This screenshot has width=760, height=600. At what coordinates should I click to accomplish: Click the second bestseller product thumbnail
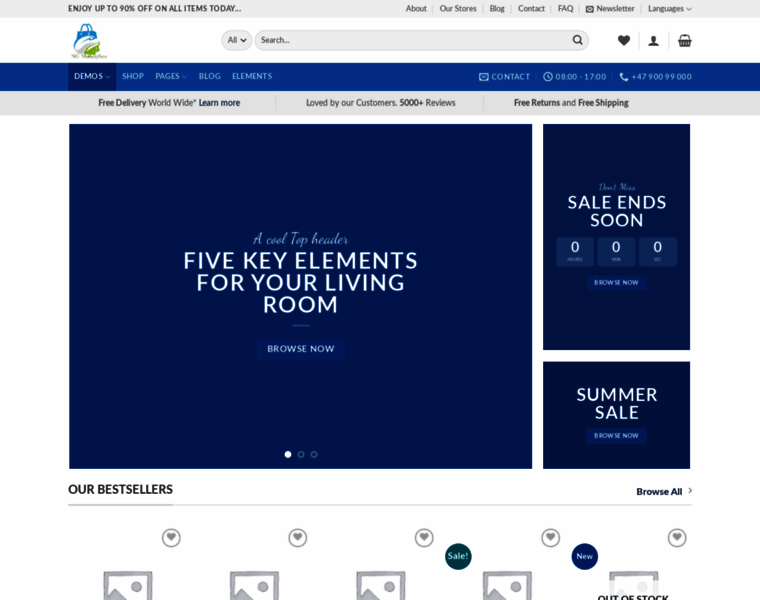254,585
